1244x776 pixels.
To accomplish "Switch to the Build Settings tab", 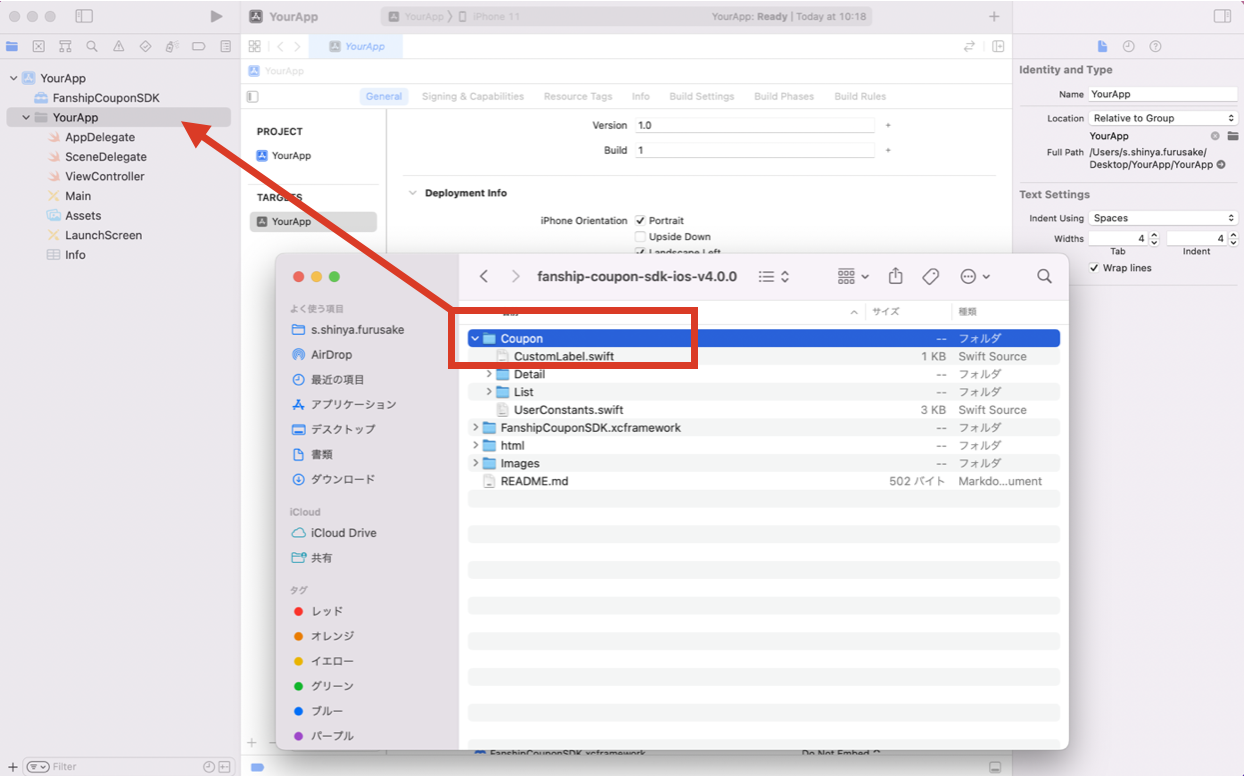I will 701,96.
